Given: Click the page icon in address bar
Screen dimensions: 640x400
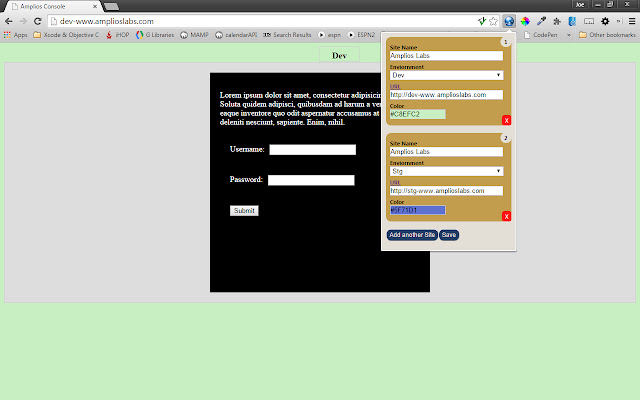Looking at the screenshot, I should (53, 21).
